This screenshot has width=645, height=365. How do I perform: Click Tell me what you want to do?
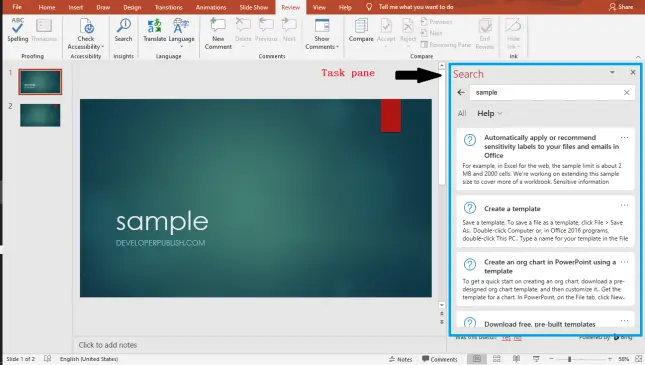pos(416,7)
